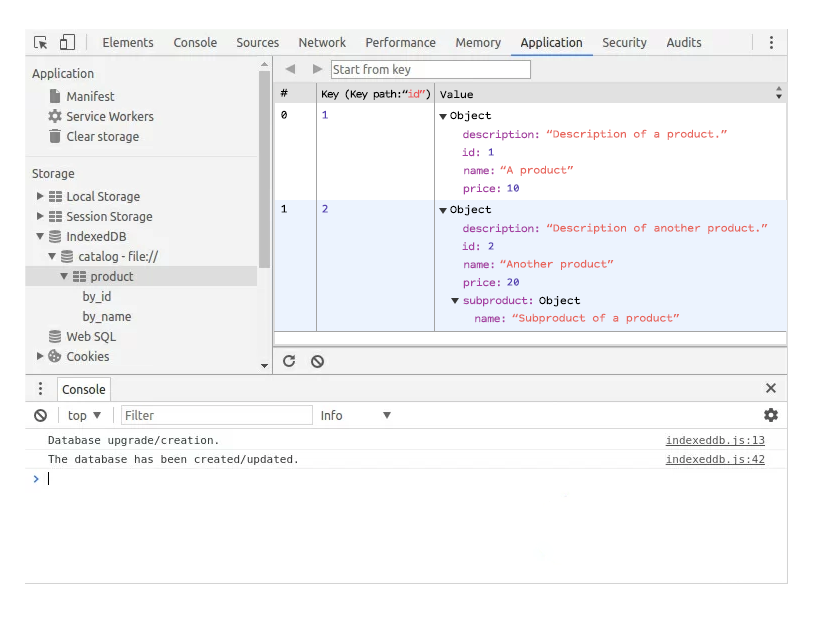This screenshot has height=625, width=820.
Task: Open the indexeddb.js:42 source link
Action: [715, 459]
